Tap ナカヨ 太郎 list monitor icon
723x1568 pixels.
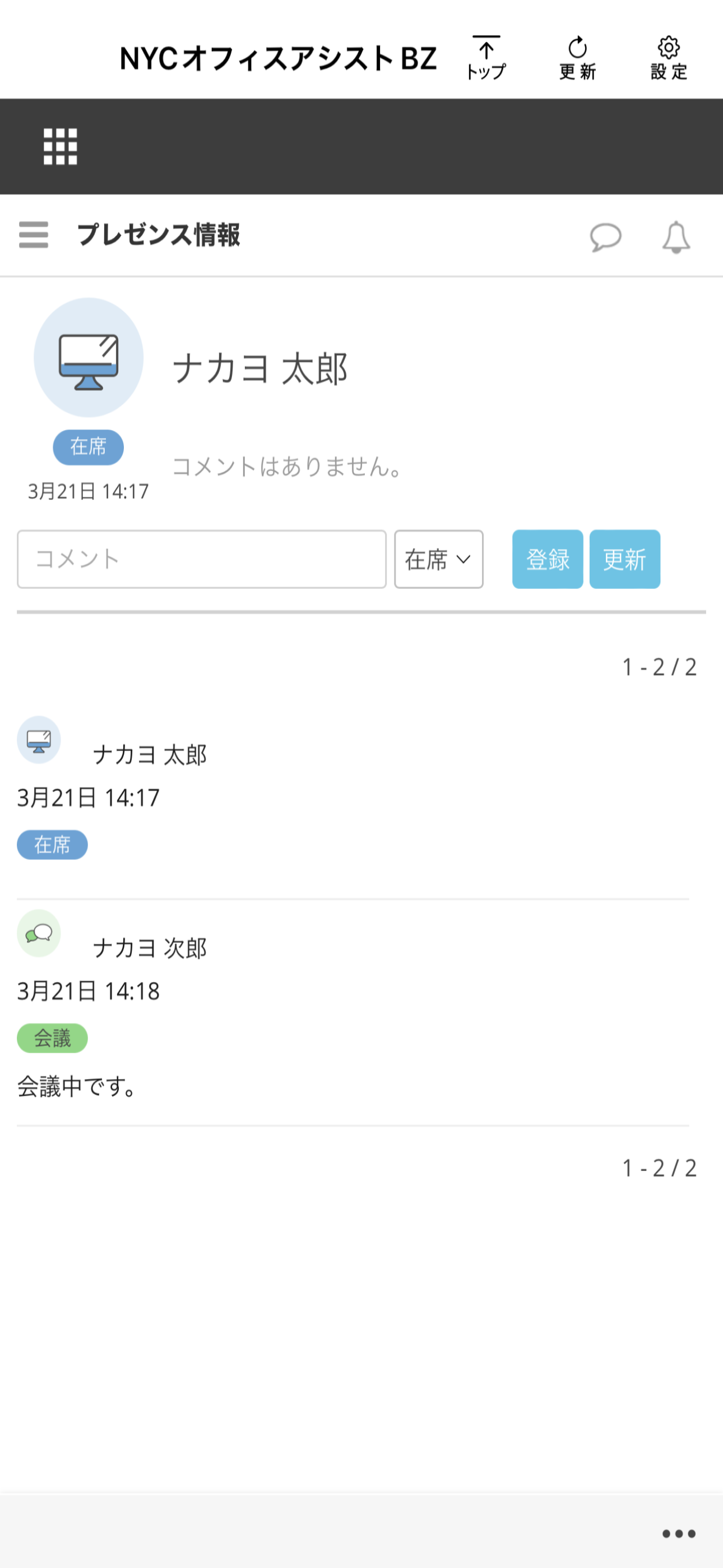pyautogui.click(x=39, y=740)
